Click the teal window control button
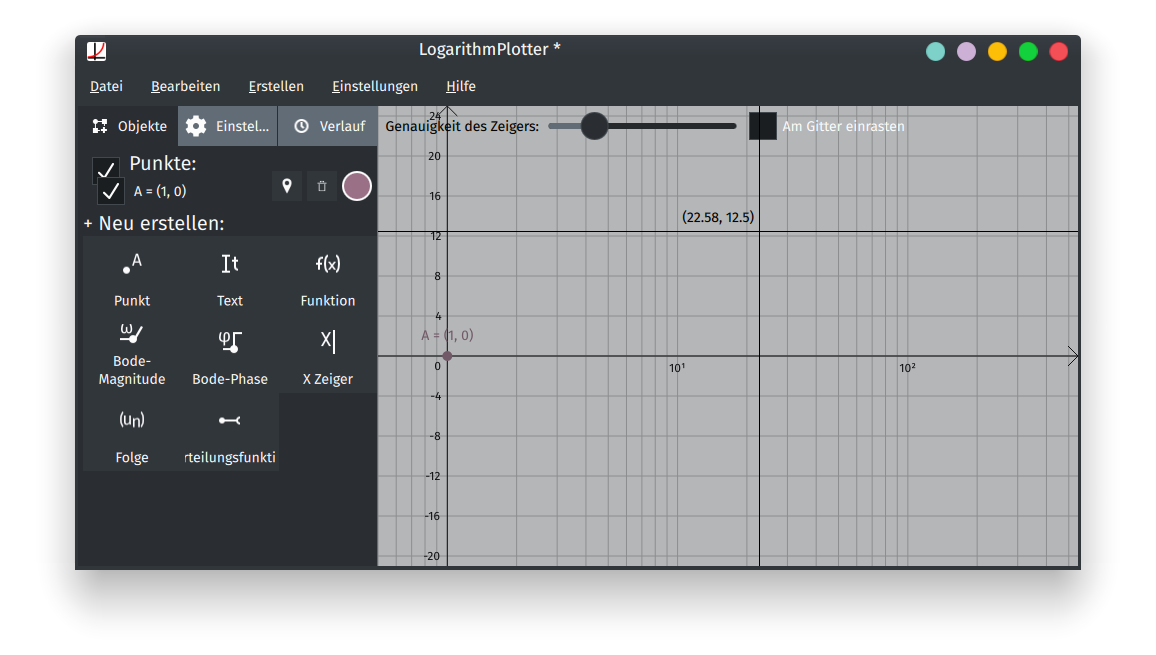1156x655 pixels. [x=936, y=52]
